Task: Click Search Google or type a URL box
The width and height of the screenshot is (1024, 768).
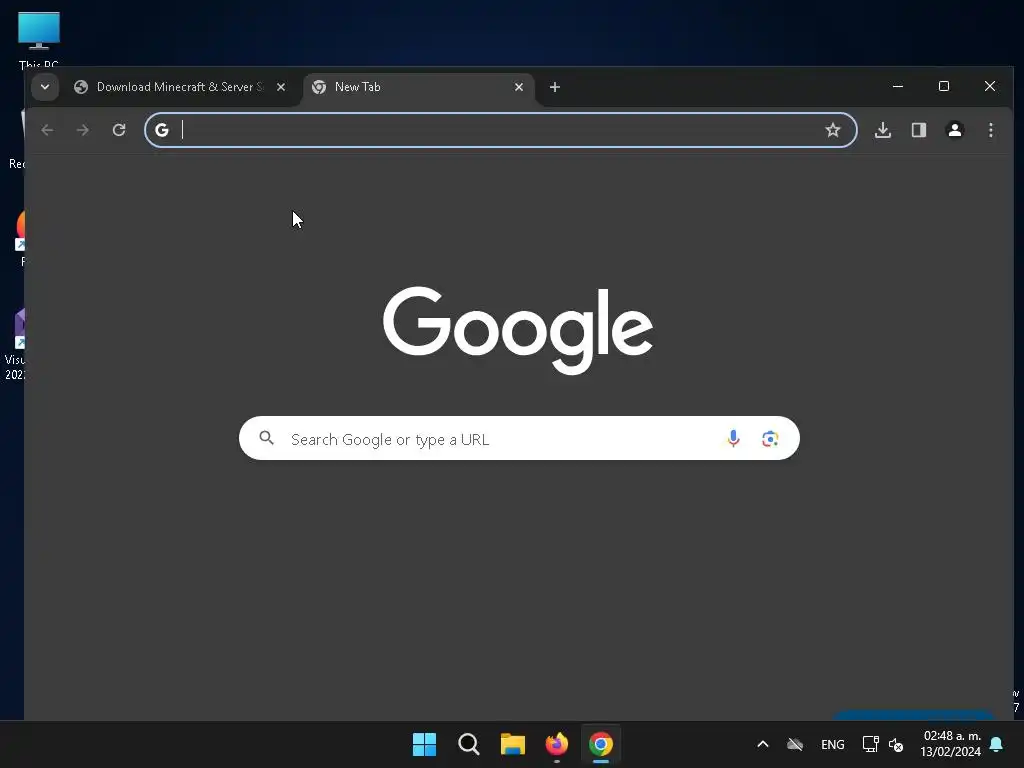Action: point(519,438)
